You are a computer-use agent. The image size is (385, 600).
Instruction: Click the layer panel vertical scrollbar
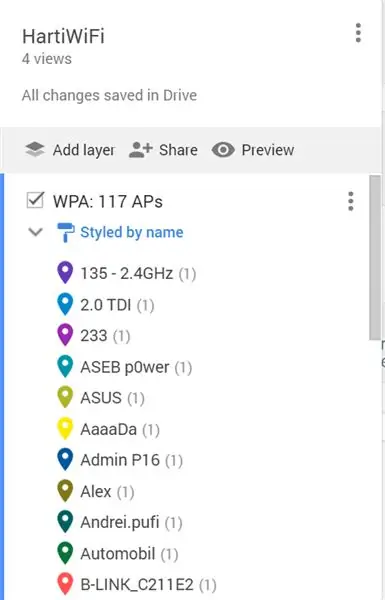375,257
